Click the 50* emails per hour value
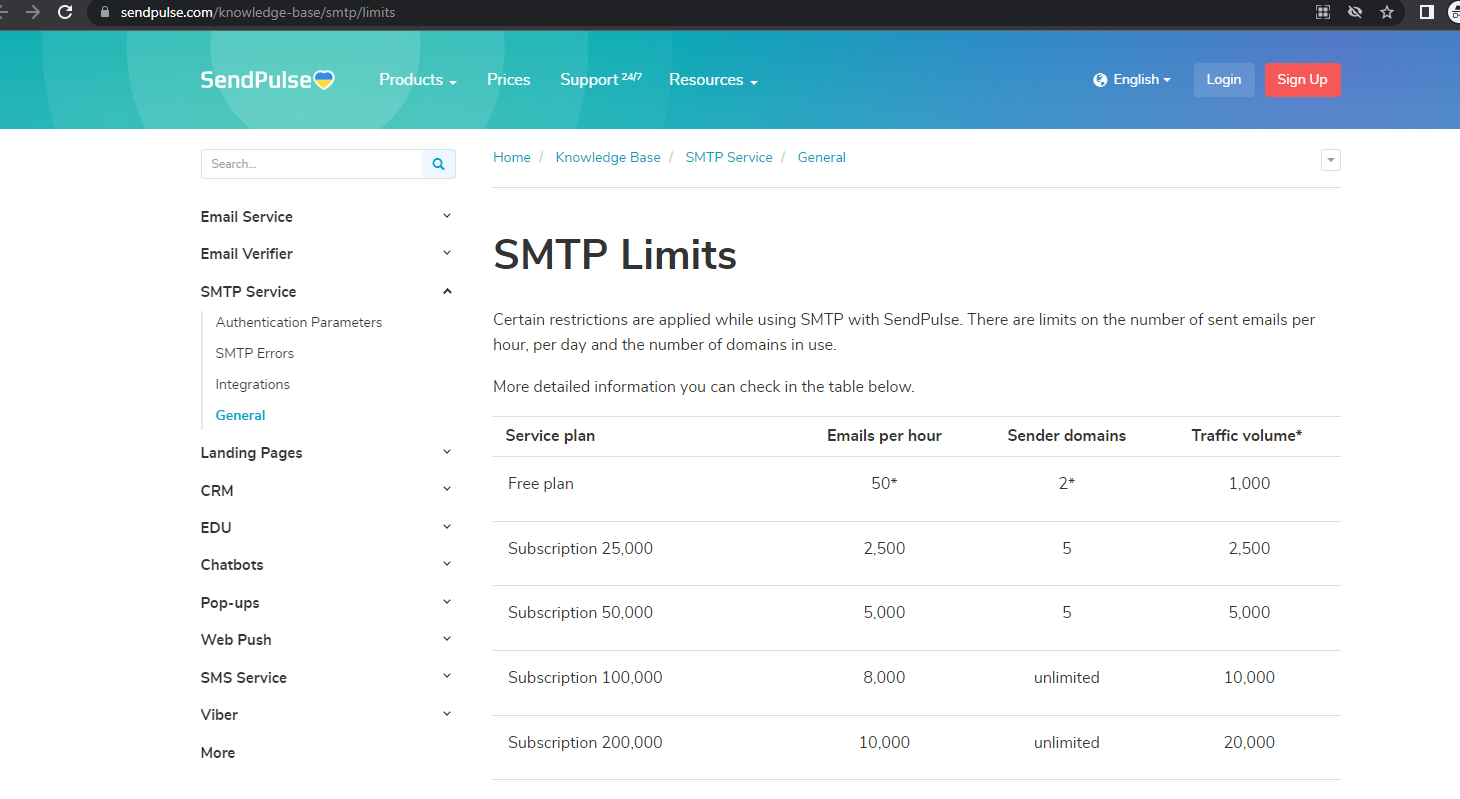 [884, 484]
